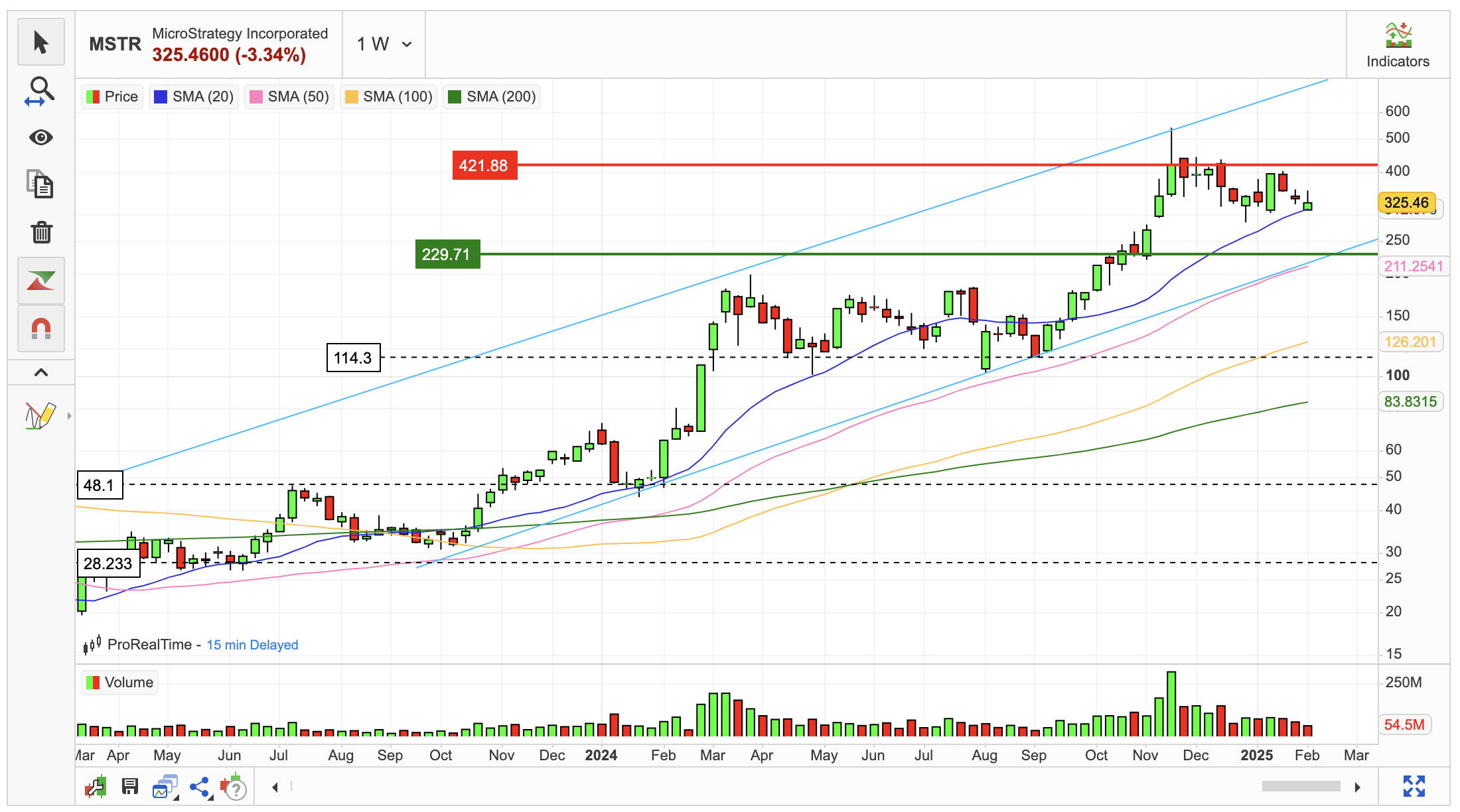Click the ProRealTime label
Viewport: 1460px width, 812px height.
(149, 645)
